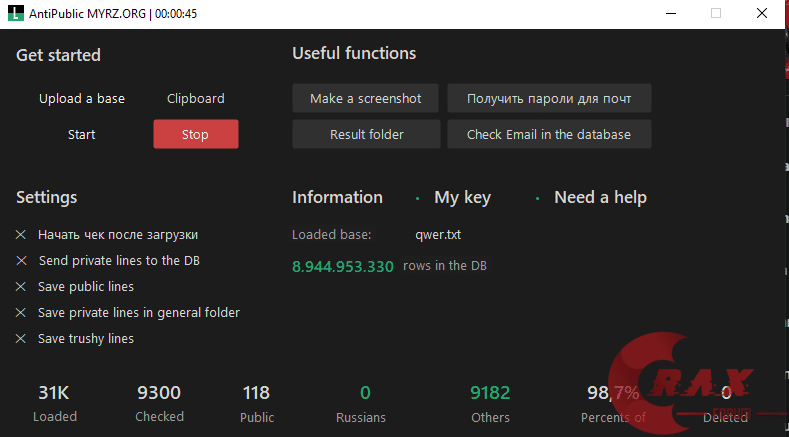Open the 'Need a help' tab
The width and height of the screenshot is (789, 437).
(600, 198)
